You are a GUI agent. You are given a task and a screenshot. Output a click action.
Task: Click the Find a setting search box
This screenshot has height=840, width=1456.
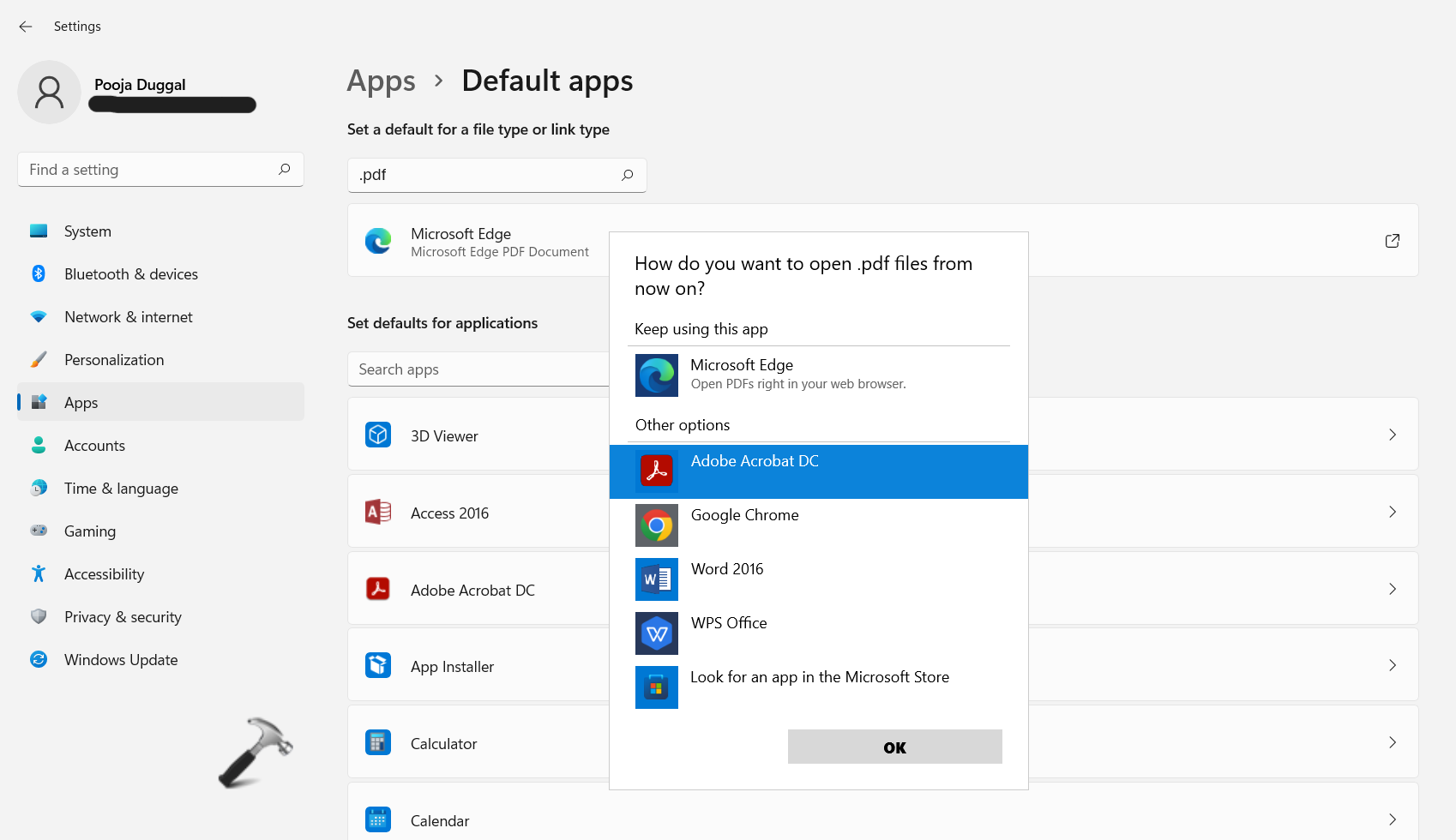pos(150,170)
